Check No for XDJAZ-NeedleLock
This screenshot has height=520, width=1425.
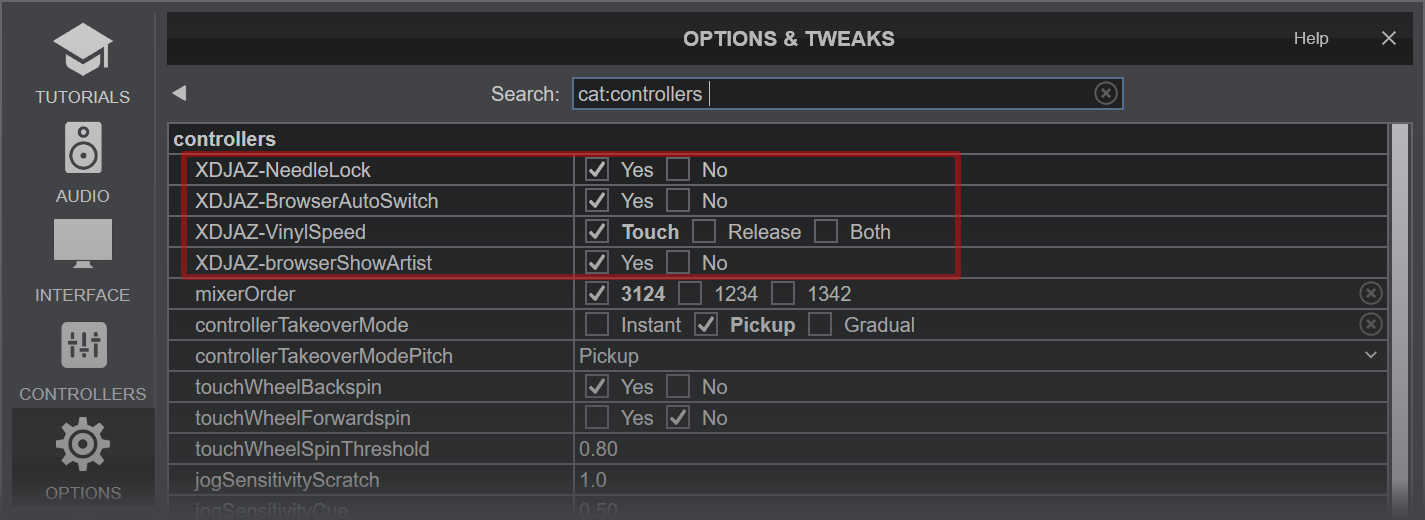click(x=679, y=170)
